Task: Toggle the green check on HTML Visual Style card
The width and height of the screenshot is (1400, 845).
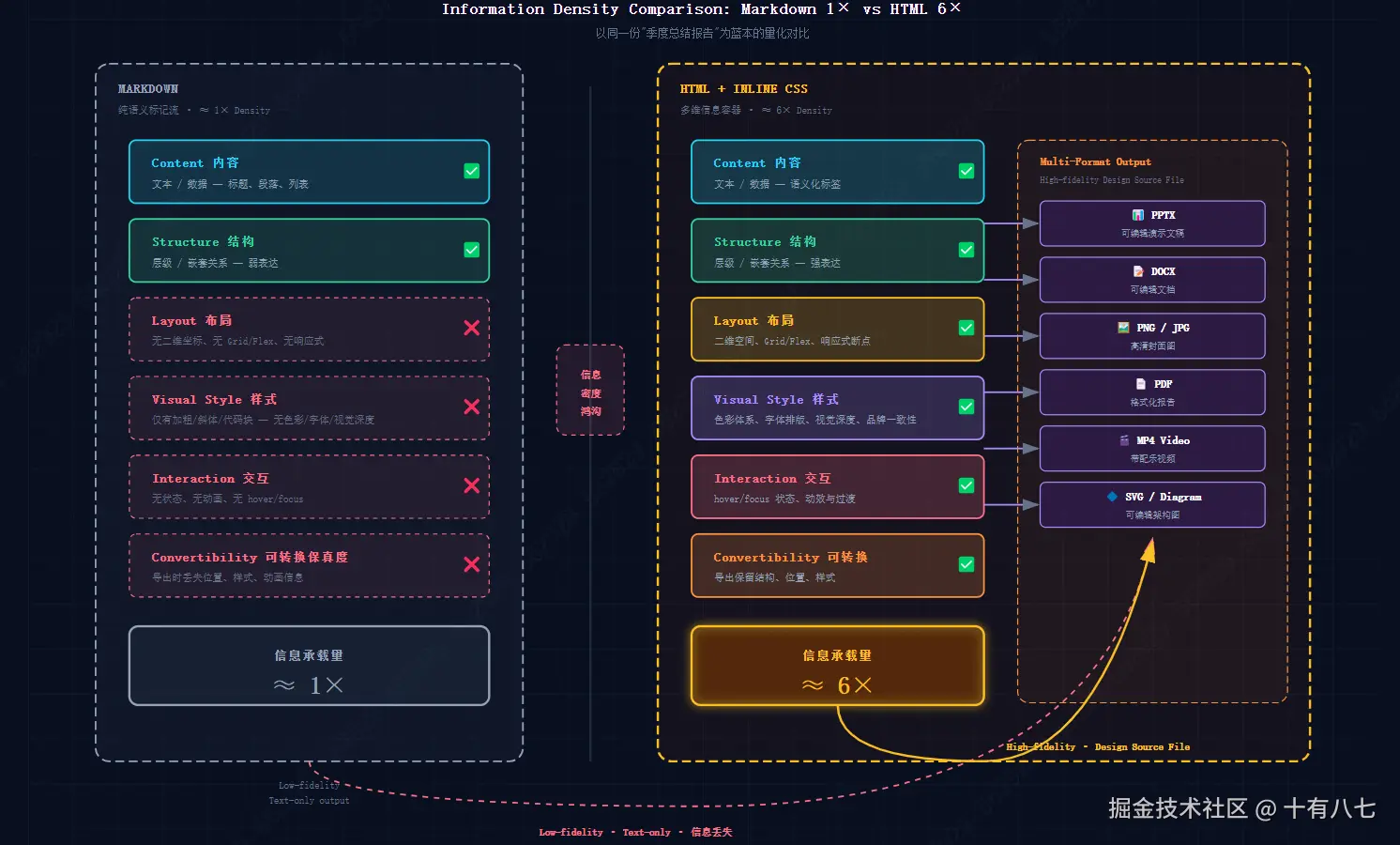Action: pyautogui.click(x=966, y=407)
